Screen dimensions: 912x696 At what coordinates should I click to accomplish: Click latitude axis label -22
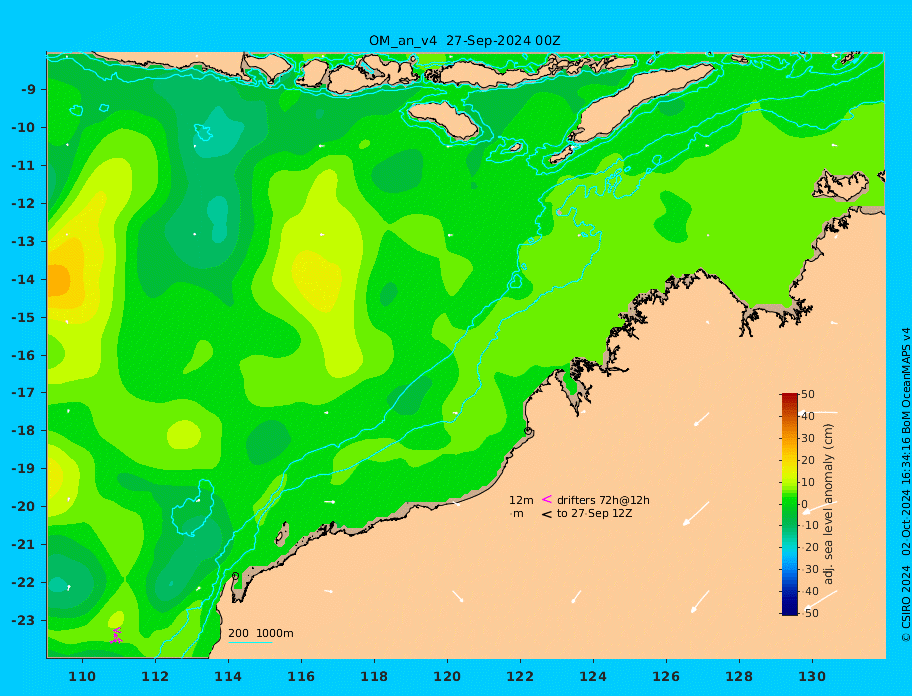click(x=23, y=583)
